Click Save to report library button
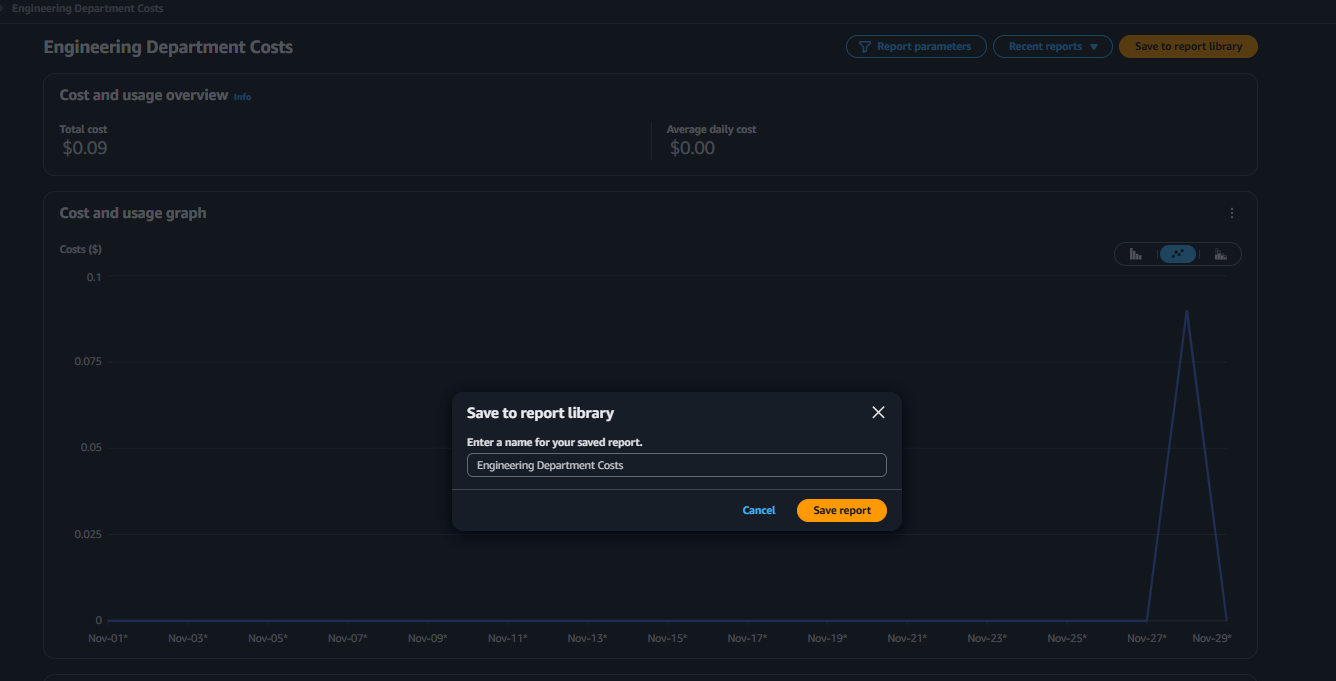The width and height of the screenshot is (1336, 681). tap(1188, 47)
